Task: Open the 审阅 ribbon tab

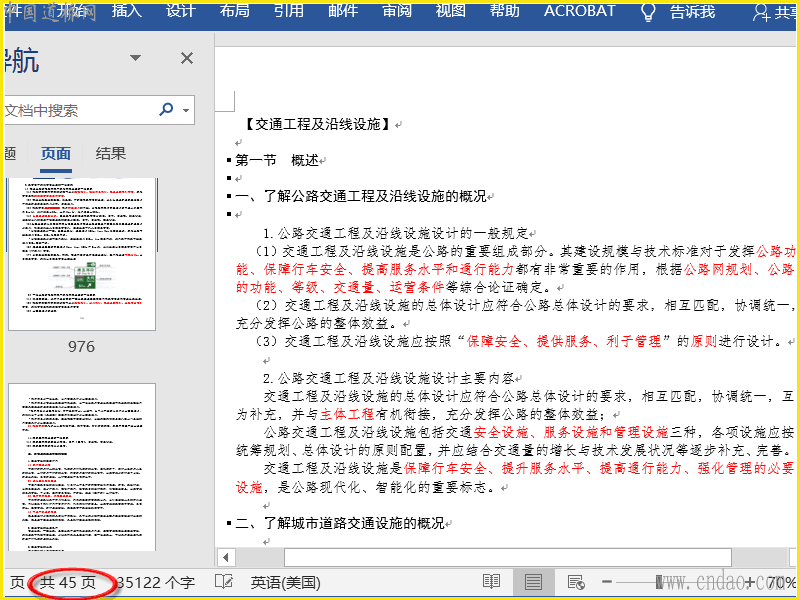Action: point(397,12)
